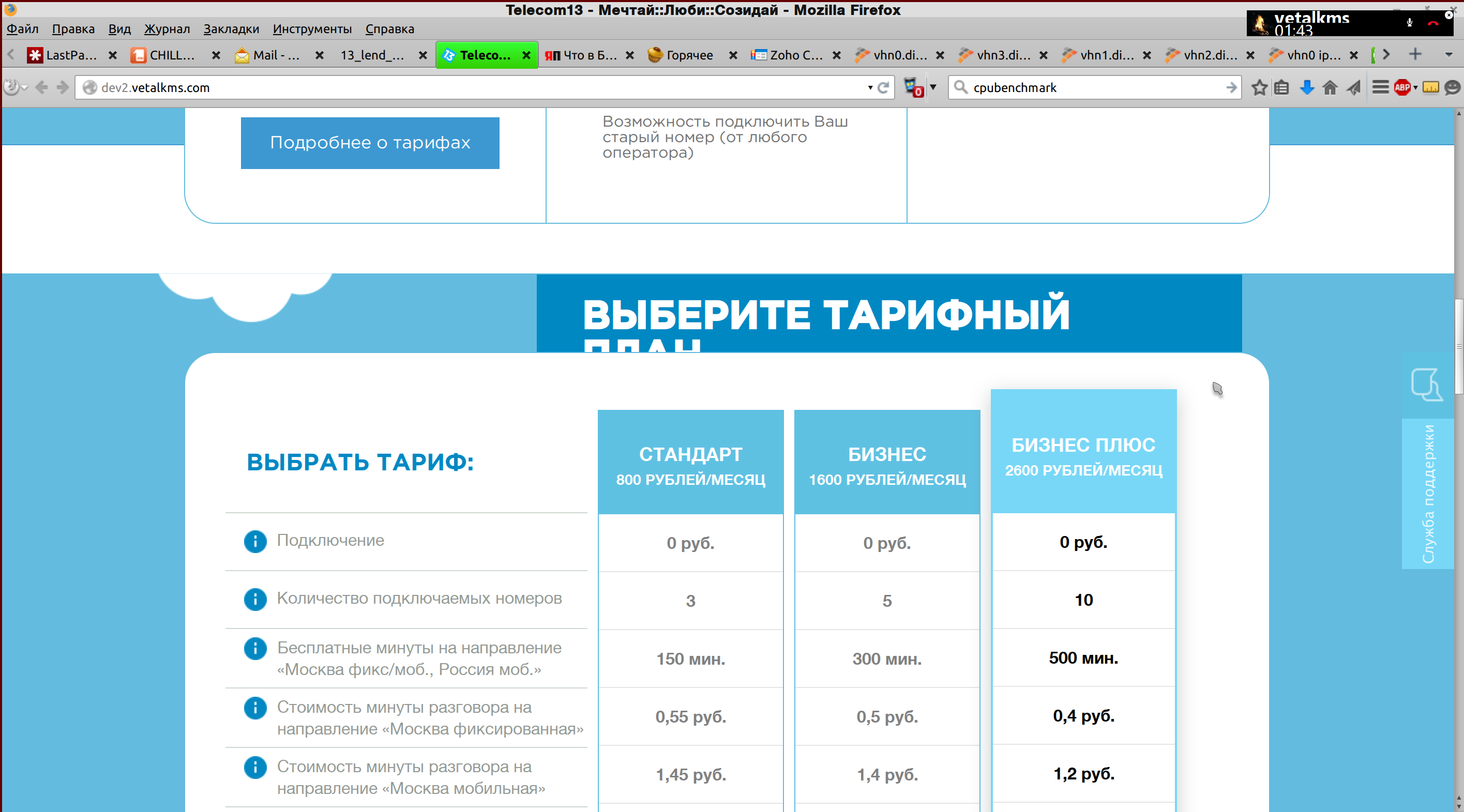Select the БИЗНЕС 1600 рублей tariff header
The image size is (1464, 812).
click(887, 462)
